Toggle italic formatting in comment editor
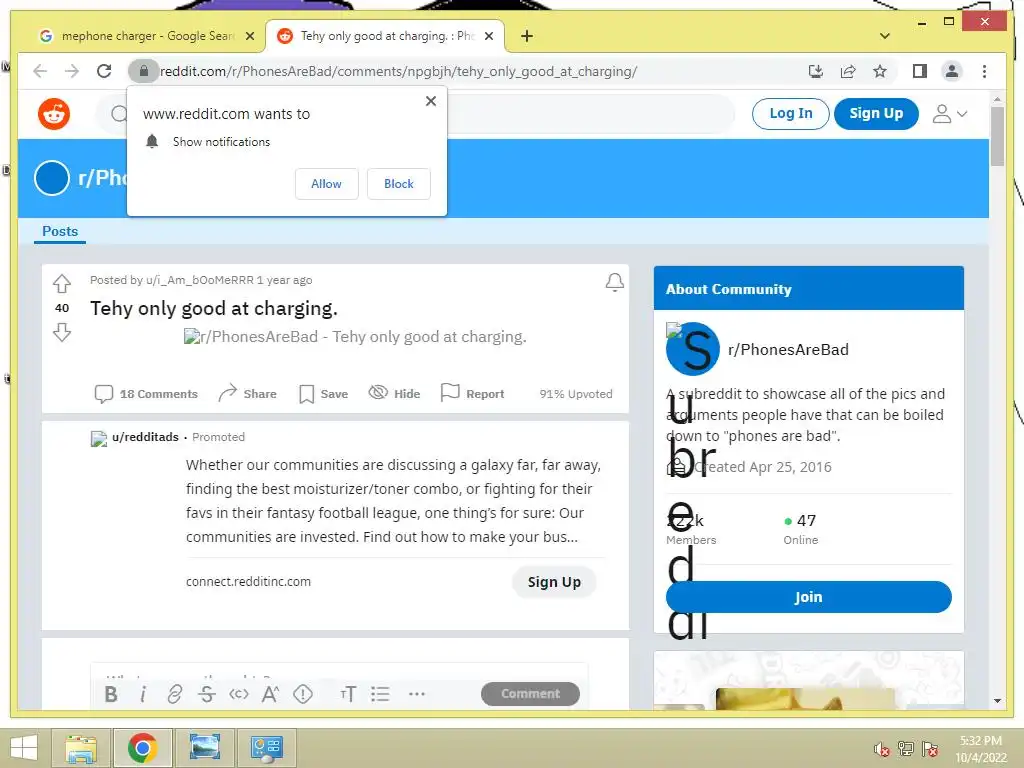The height and width of the screenshot is (768, 1024). coord(143,694)
